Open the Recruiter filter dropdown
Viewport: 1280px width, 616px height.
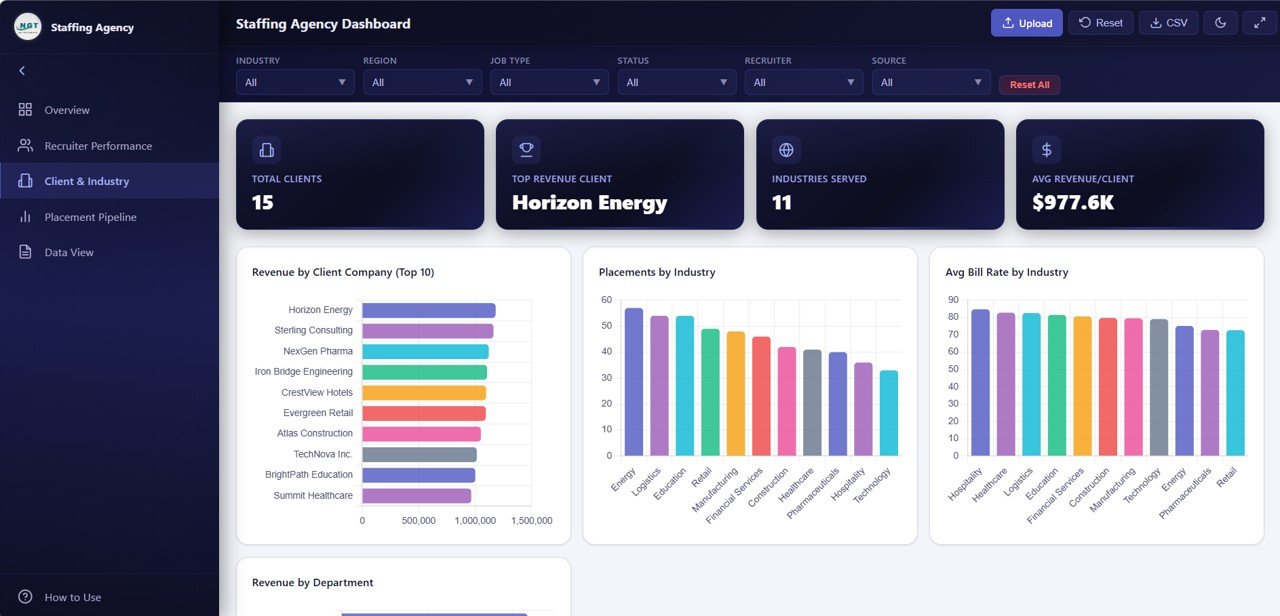pyautogui.click(x=804, y=81)
